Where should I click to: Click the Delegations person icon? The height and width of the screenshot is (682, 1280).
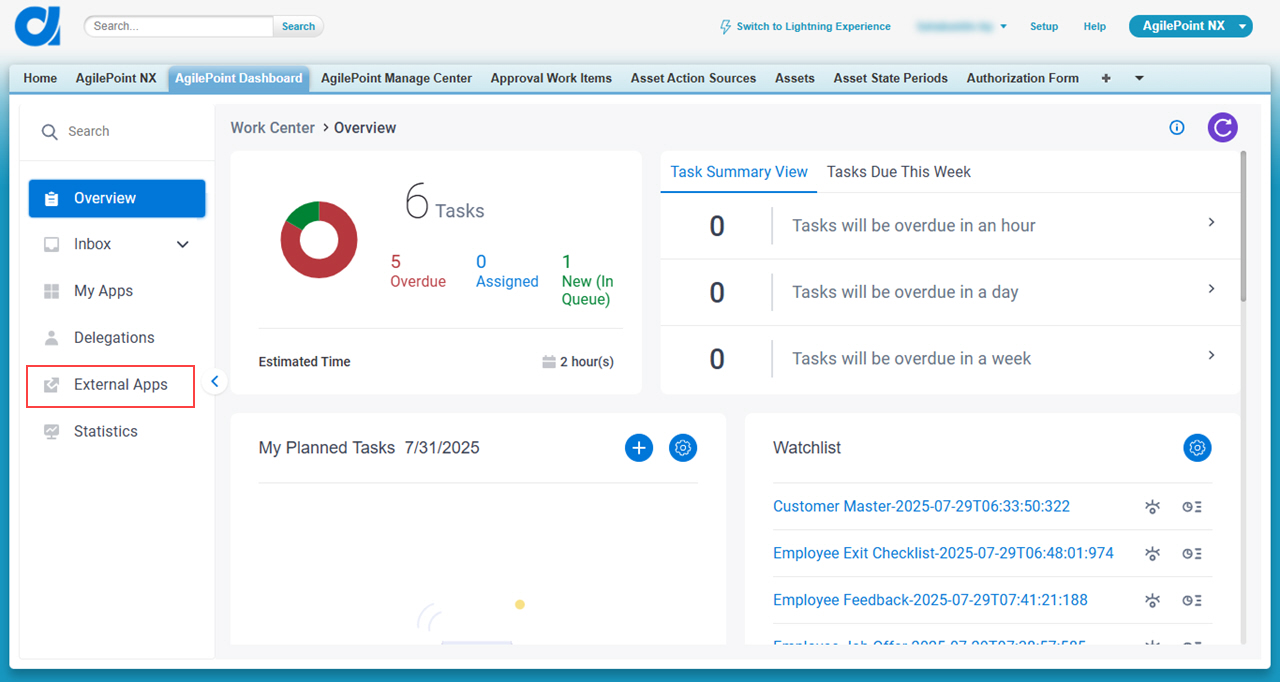coord(52,338)
